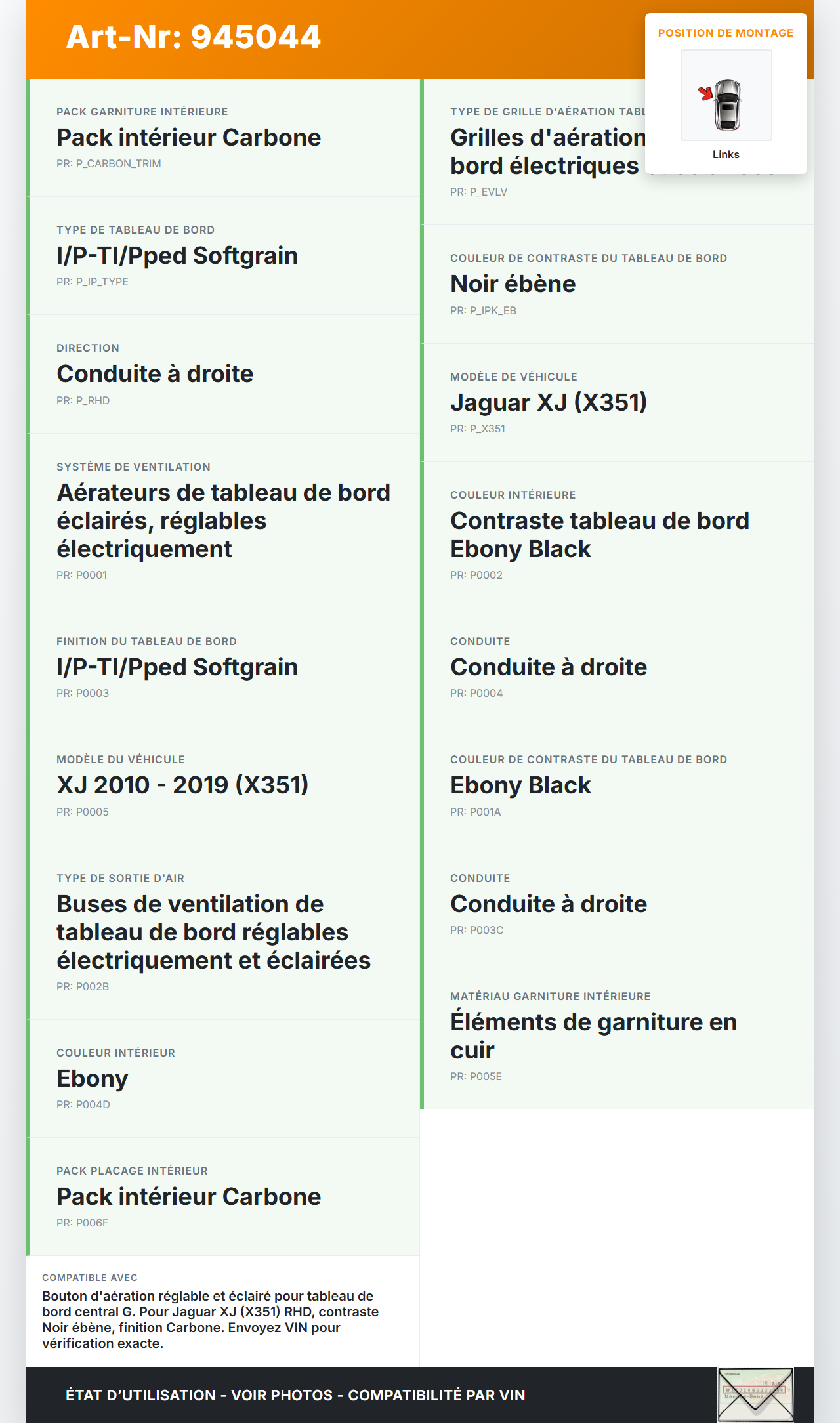Click the 'Éléments de garniture en cuir' entry
Screen dimensions: 840x1424
click(x=593, y=1036)
